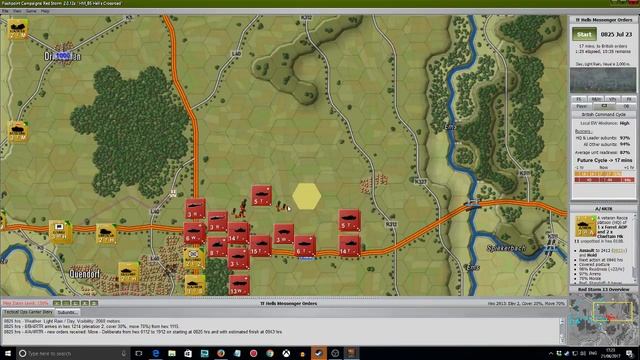The height and width of the screenshot is (360, 640).
Task: Open the Xbox app from taskbar
Action: (286, 353)
